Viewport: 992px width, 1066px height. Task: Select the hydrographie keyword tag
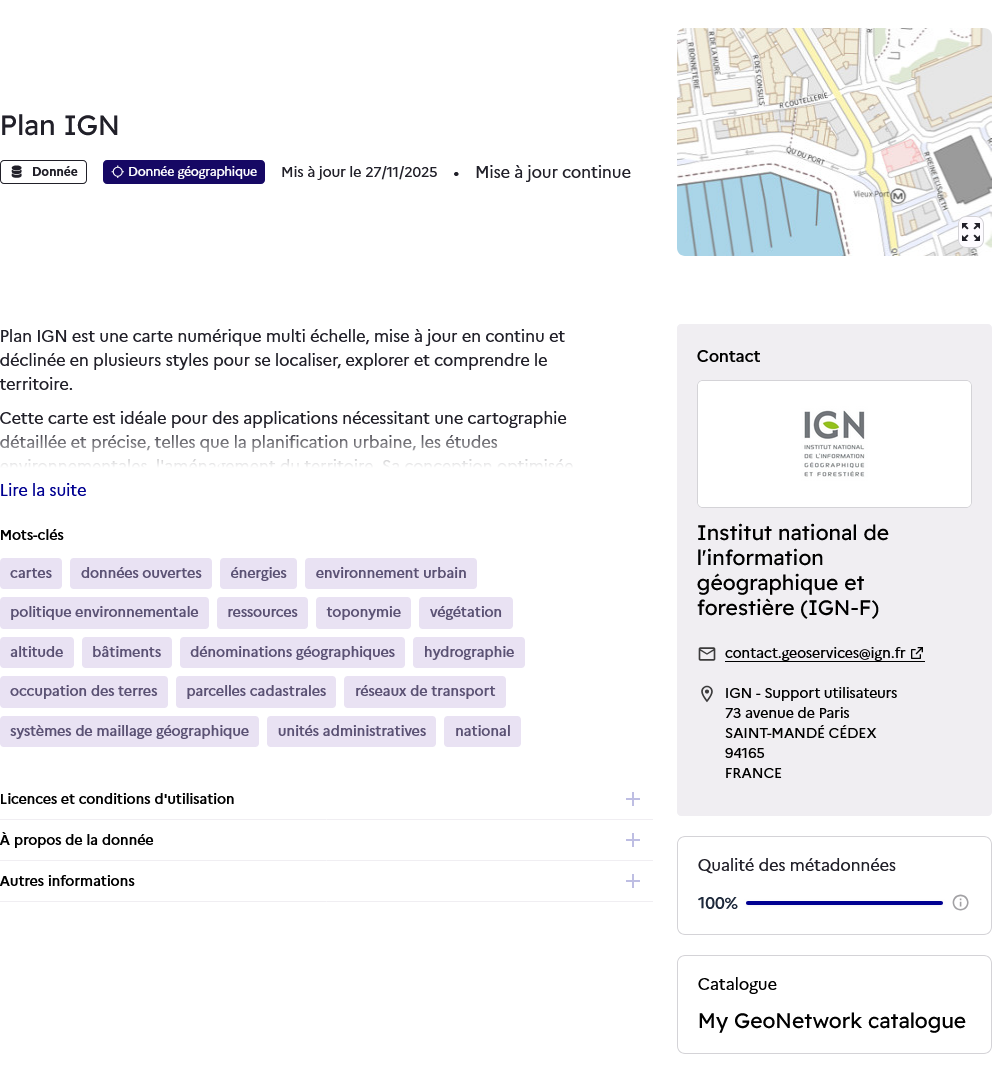coord(468,652)
